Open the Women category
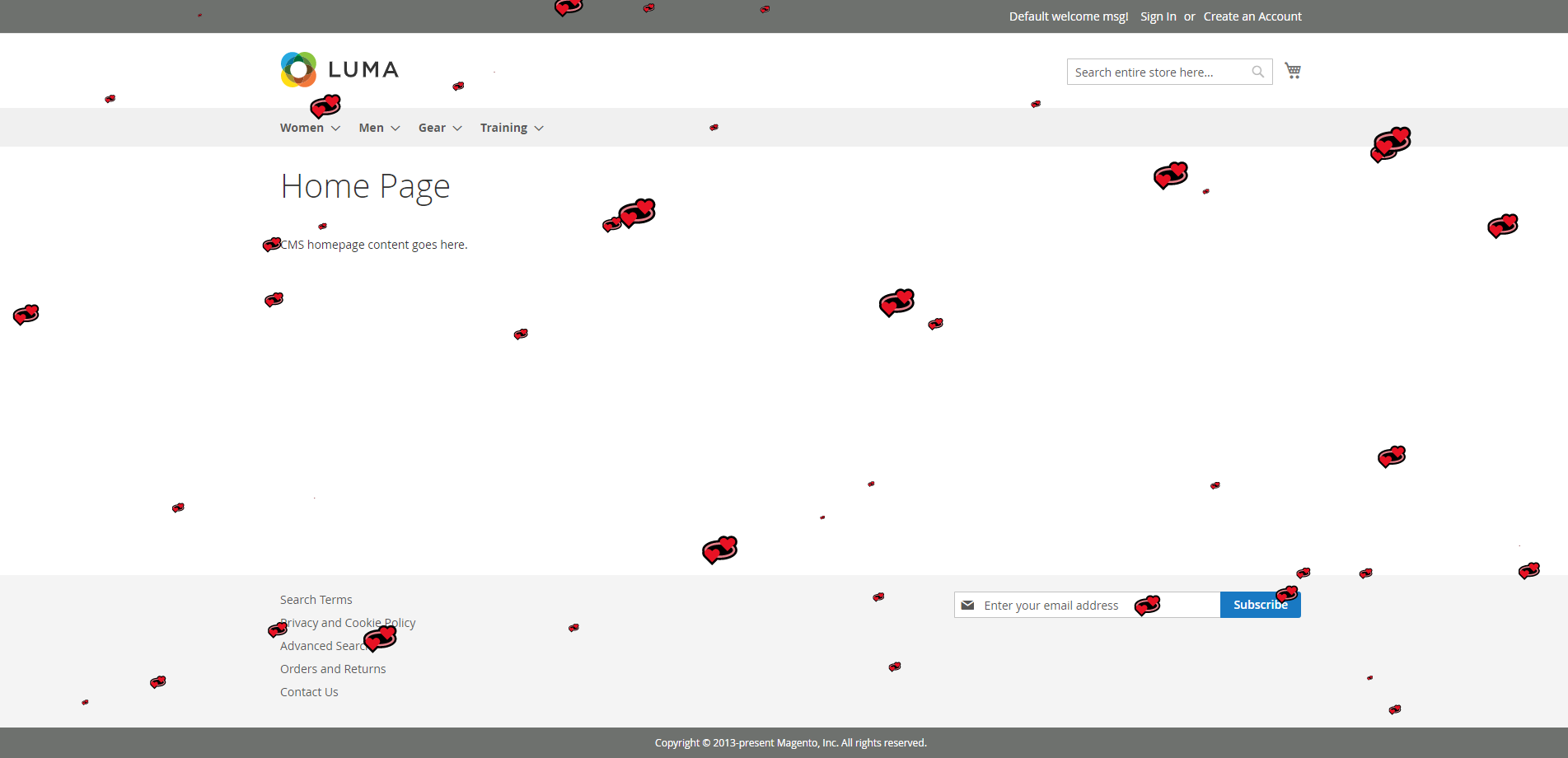1568x758 pixels. [x=302, y=128]
